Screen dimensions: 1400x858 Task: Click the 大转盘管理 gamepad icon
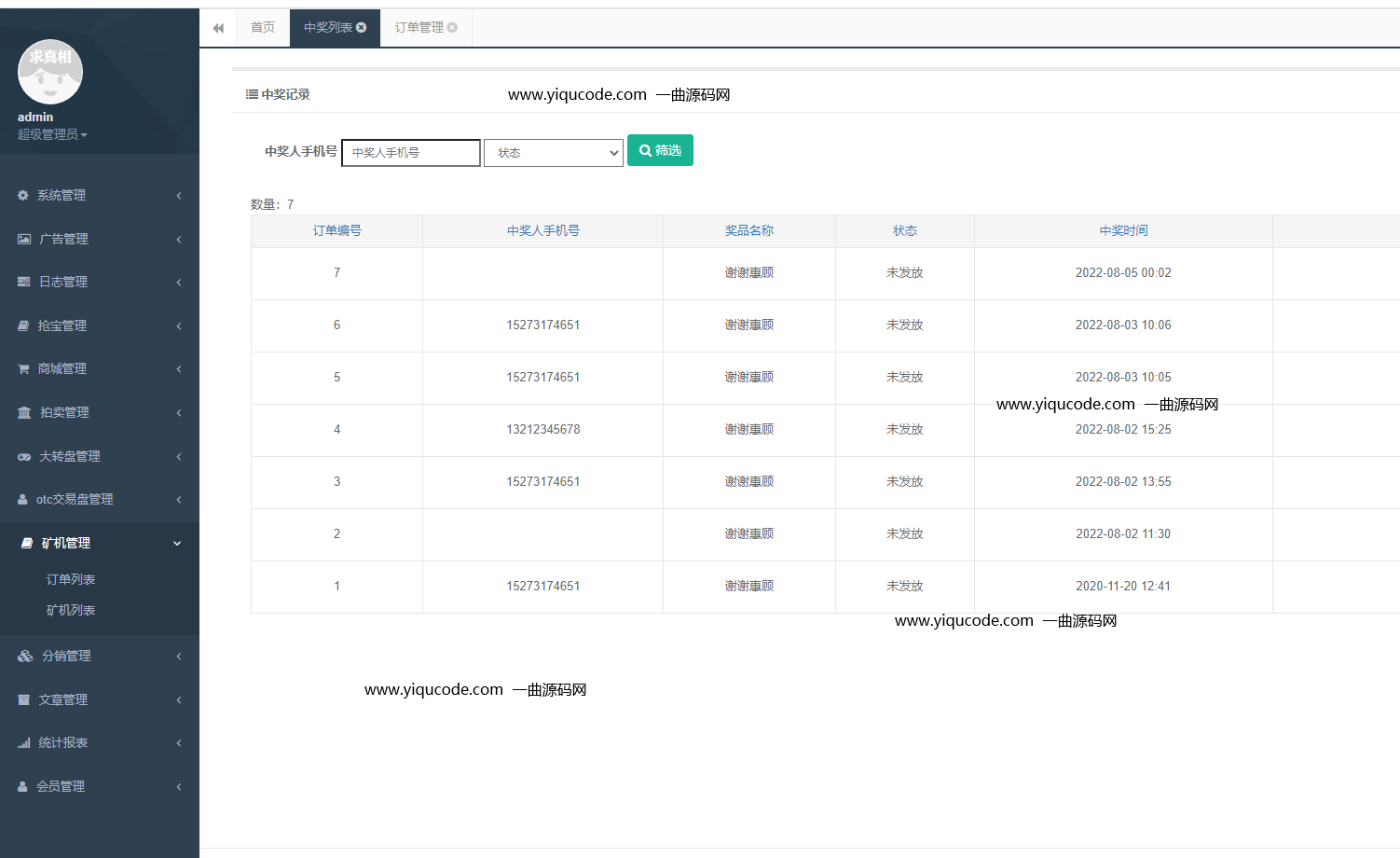point(24,456)
